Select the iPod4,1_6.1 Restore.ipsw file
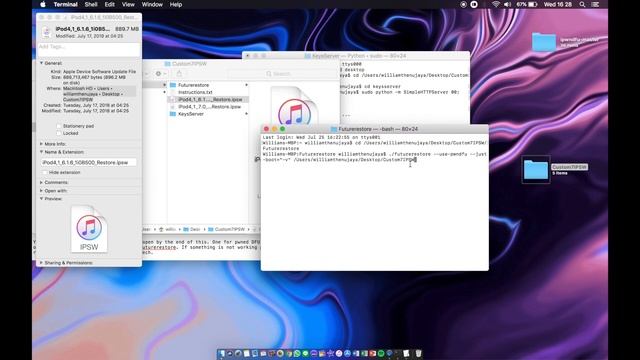Image resolution: width=640 pixels, height=360 pixels. tap(207, 99)
